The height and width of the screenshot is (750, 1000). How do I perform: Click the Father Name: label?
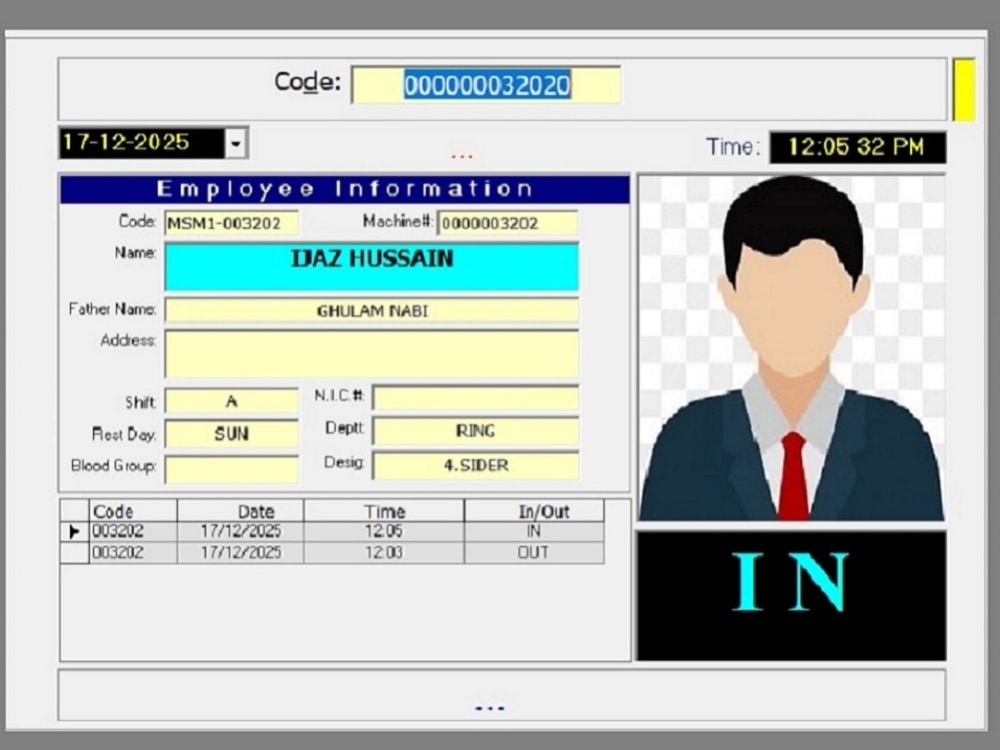[112, 309]
